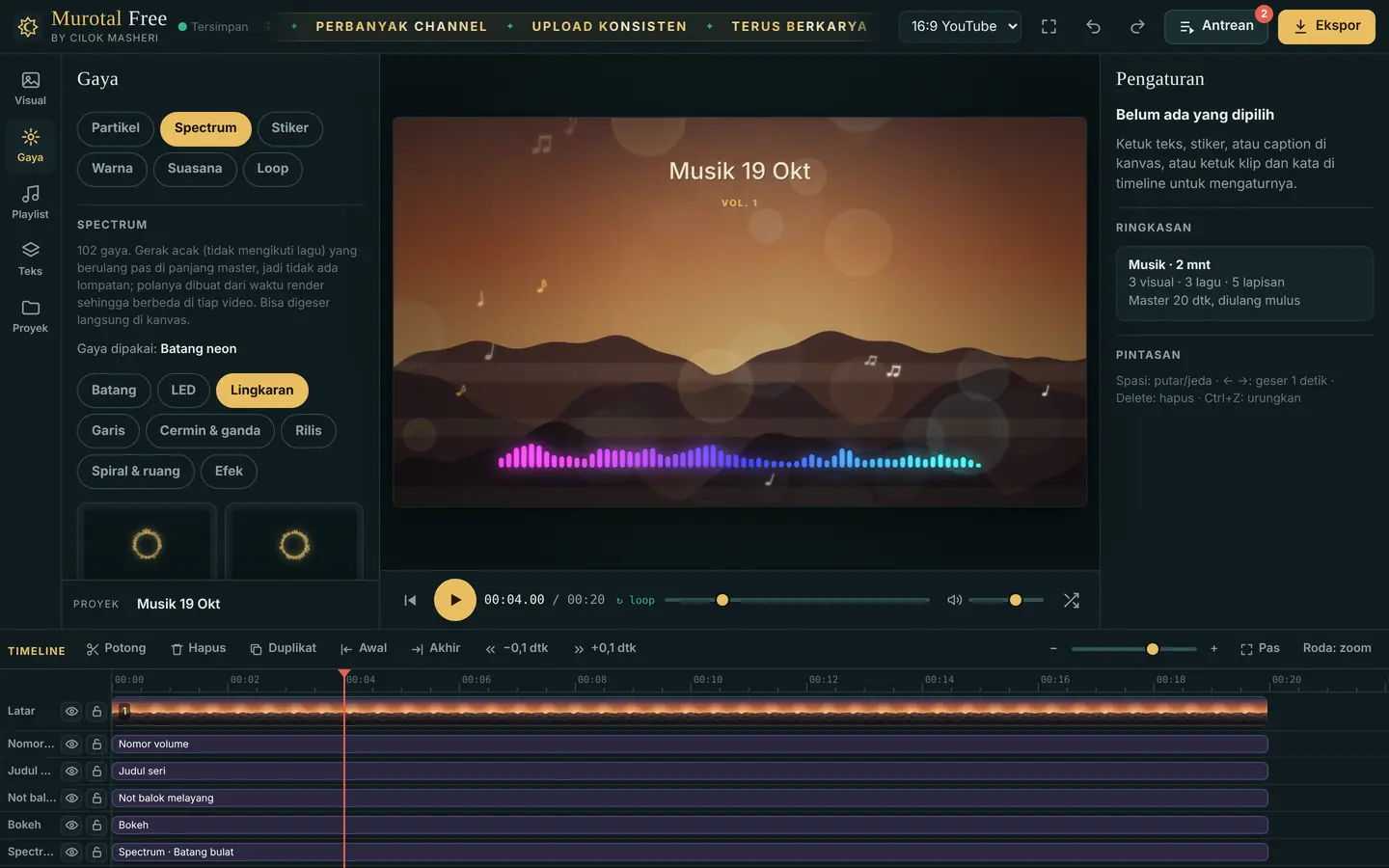The height and width of the screenshot is (868, 1389).
Task: Lock the Judul seri track
Action: tap(96, 772)
